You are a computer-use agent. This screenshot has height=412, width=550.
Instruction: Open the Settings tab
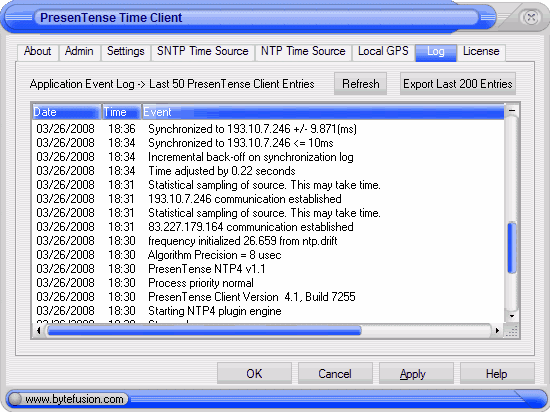126,52
